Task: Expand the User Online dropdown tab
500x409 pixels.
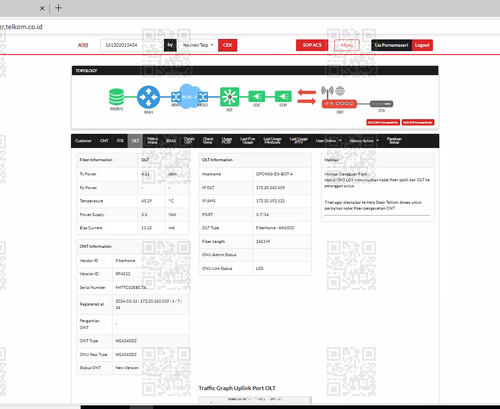Action: [x=328, y=141]
